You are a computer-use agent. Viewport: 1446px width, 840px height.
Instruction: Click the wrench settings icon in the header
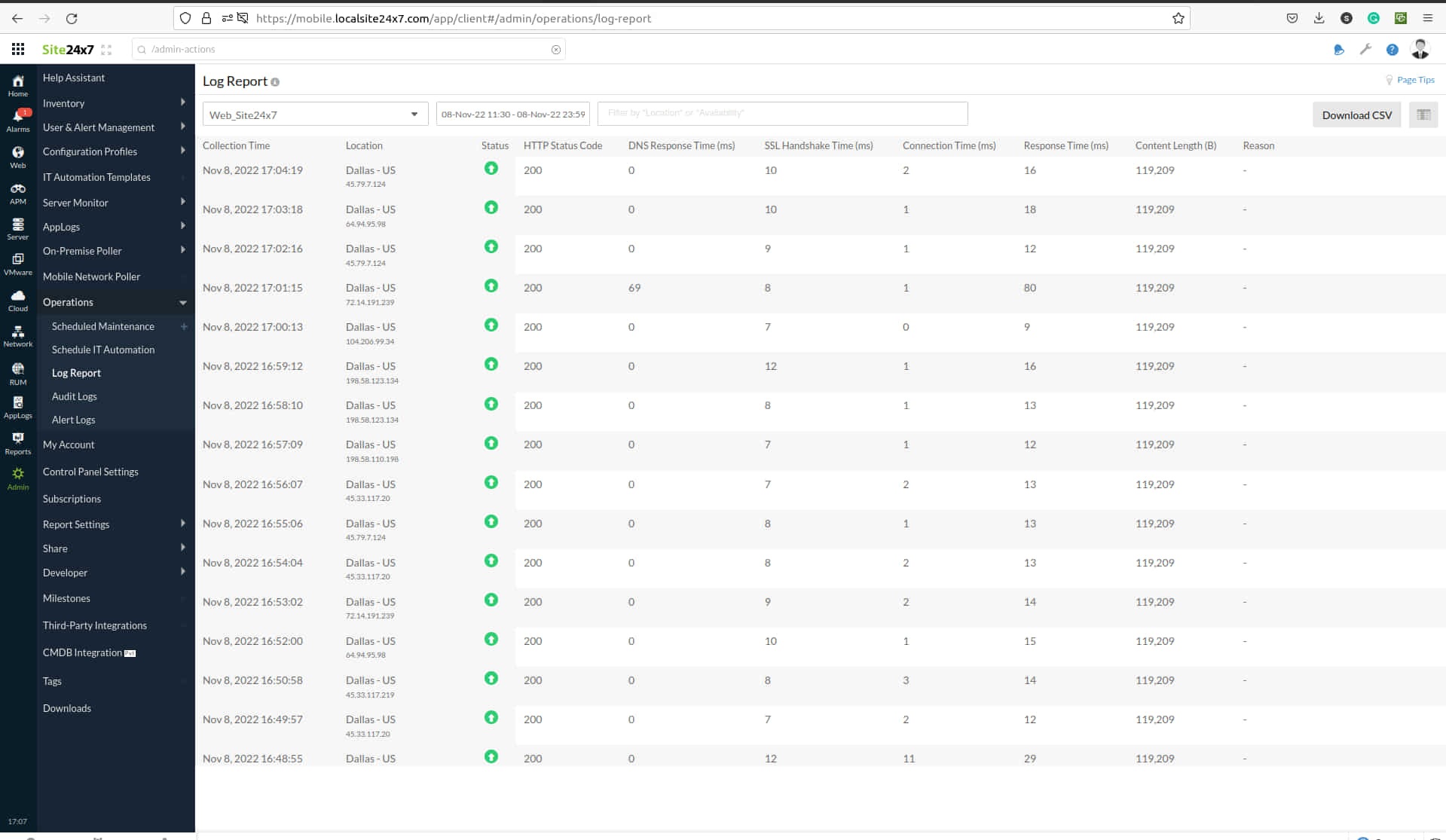click(1365, 49)
